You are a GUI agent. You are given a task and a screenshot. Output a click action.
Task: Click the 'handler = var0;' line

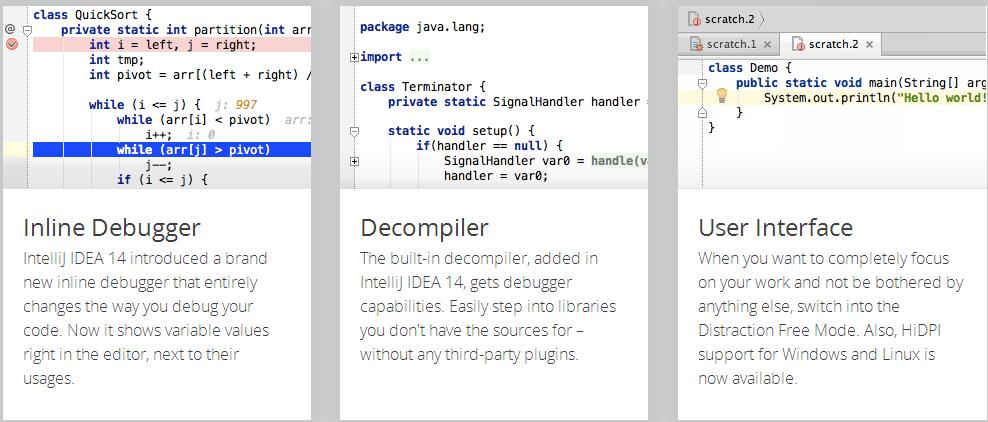coord(496,176)
